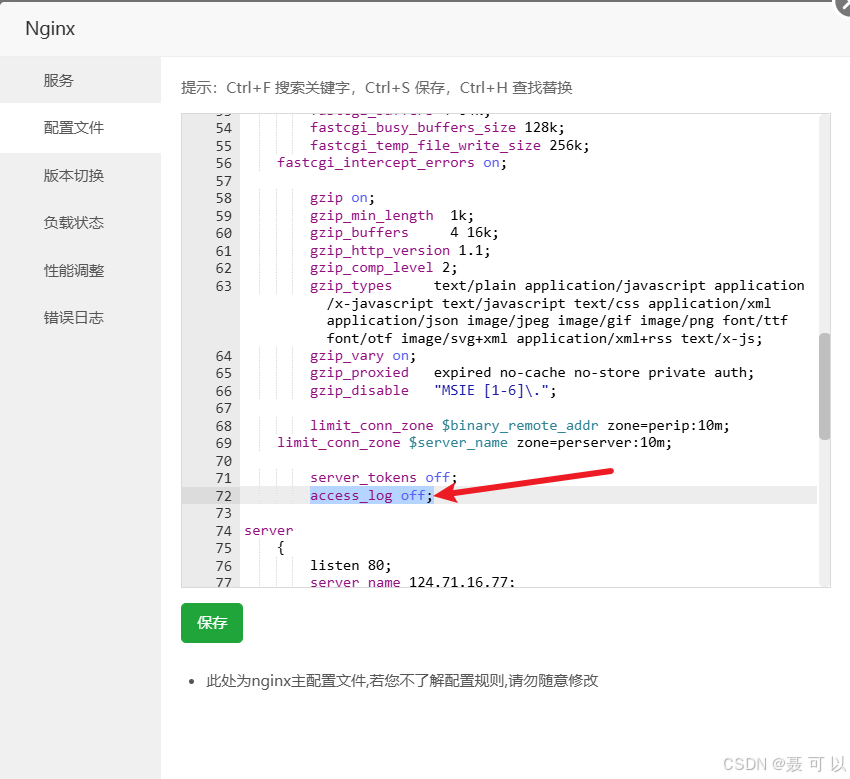Screen dimensions: 850x779
Task: Click gzip_disable "MSIE [1-6]\." line
Action: coord(433,390)
